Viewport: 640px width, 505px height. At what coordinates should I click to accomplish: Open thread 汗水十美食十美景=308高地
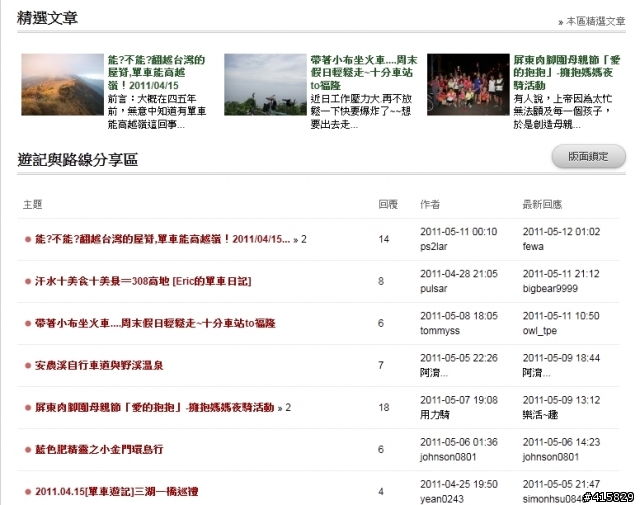pyautogui.click(x=143, y=281)
